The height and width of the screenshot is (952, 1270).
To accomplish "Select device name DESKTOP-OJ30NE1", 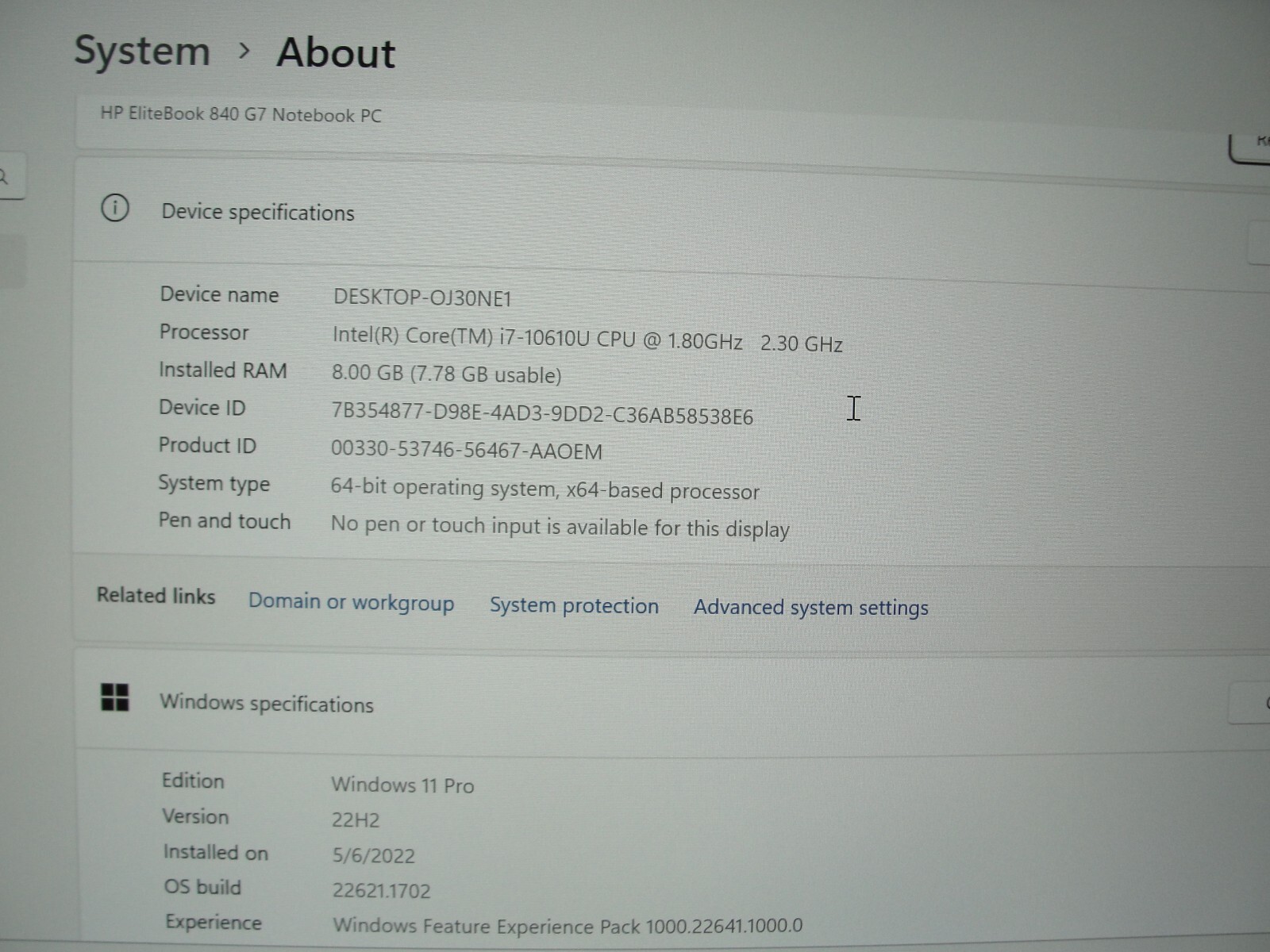I will coord(422,297).
